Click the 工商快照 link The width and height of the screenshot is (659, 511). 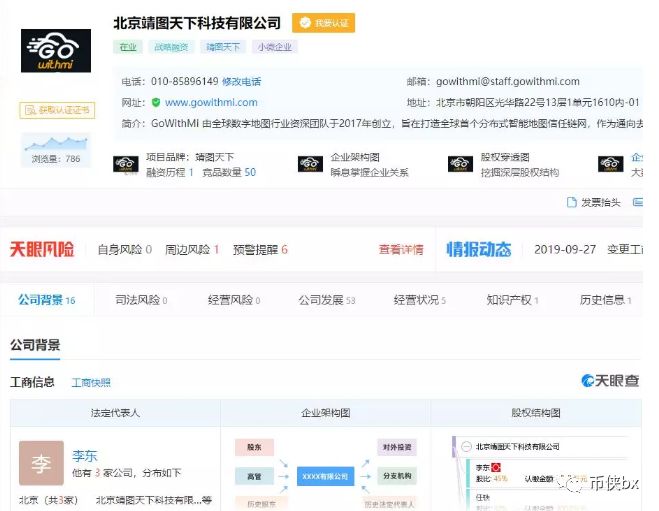point(91,382)
